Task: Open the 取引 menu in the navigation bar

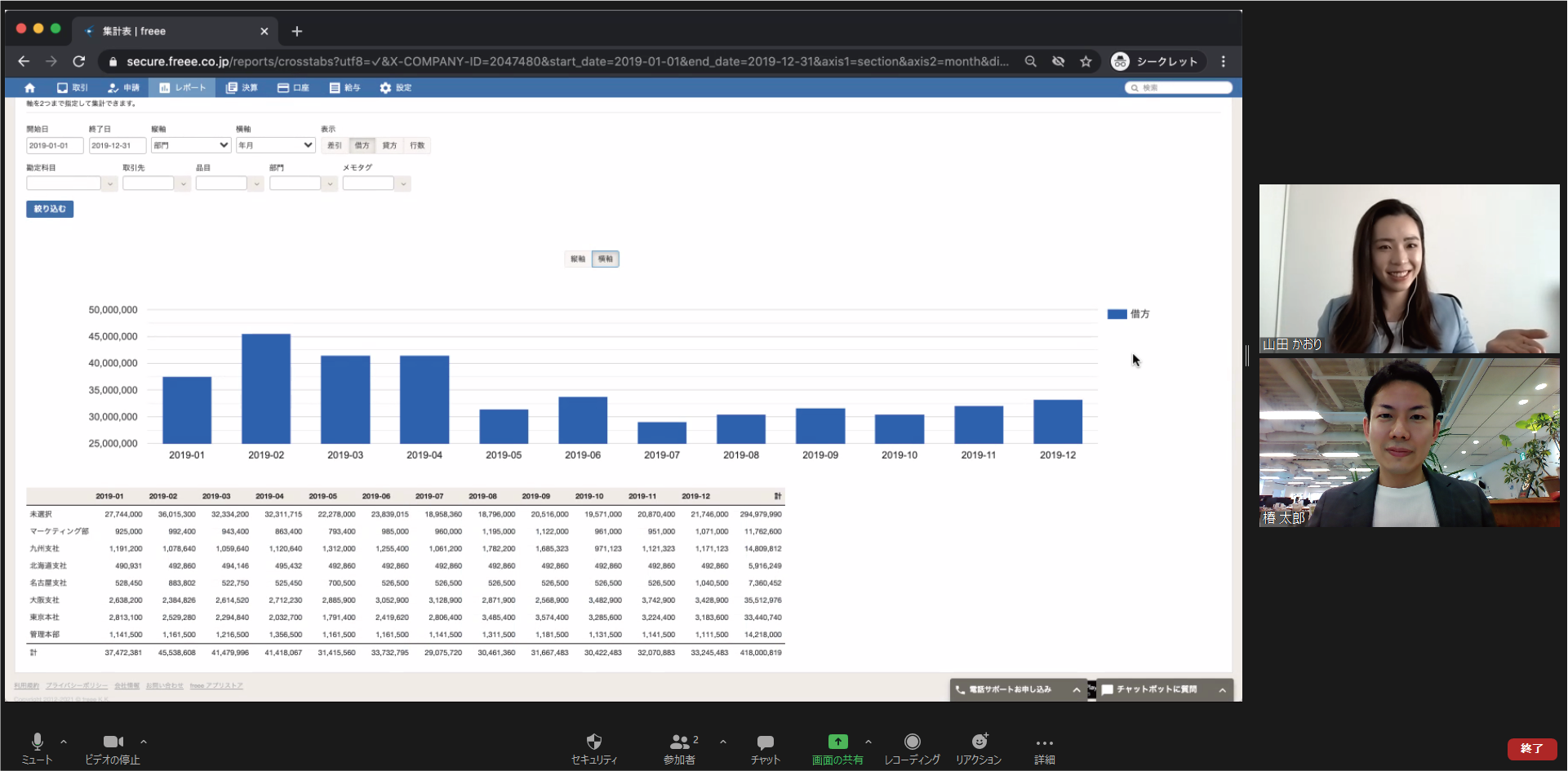Action: (72, 88)
